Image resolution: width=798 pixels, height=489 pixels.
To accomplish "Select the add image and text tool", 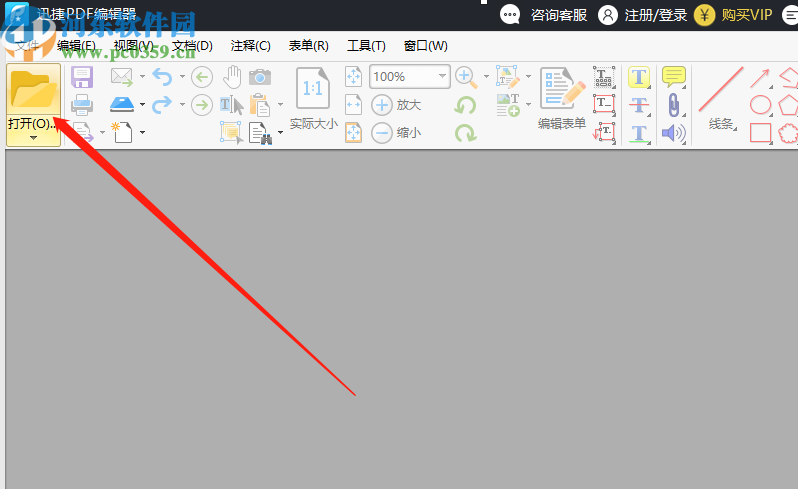I will 508,105.
